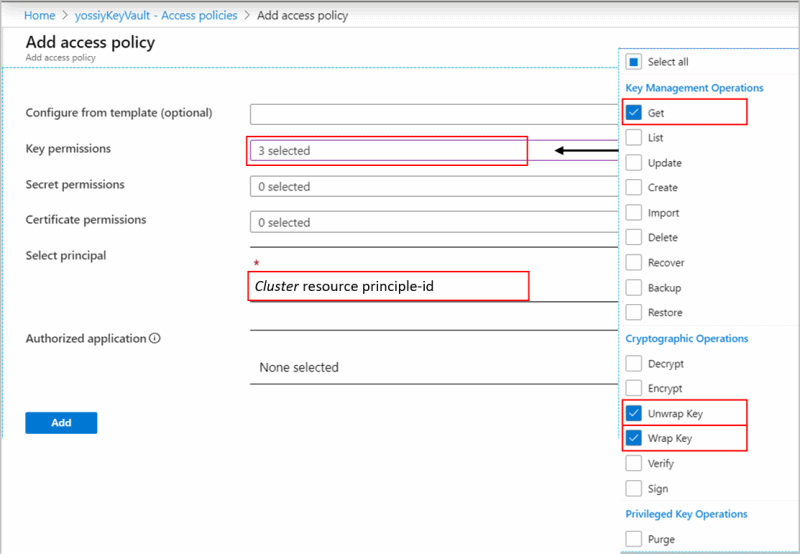The image size is (800, 554).
Task: Toggle the Select all checkbox
Action: (x=634, y=62)
